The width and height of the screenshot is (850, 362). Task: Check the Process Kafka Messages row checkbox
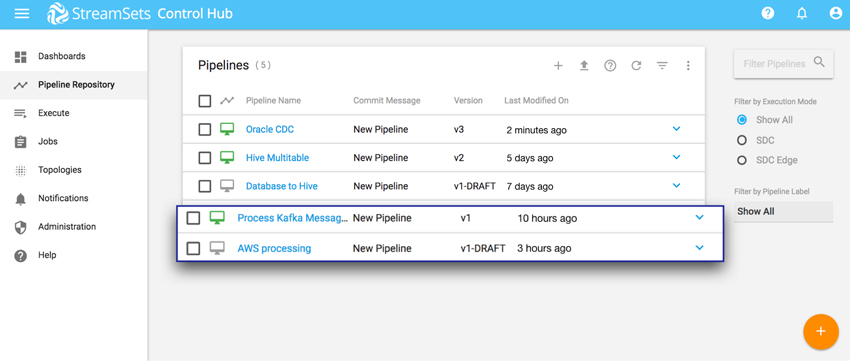click(x=194, y=218)
